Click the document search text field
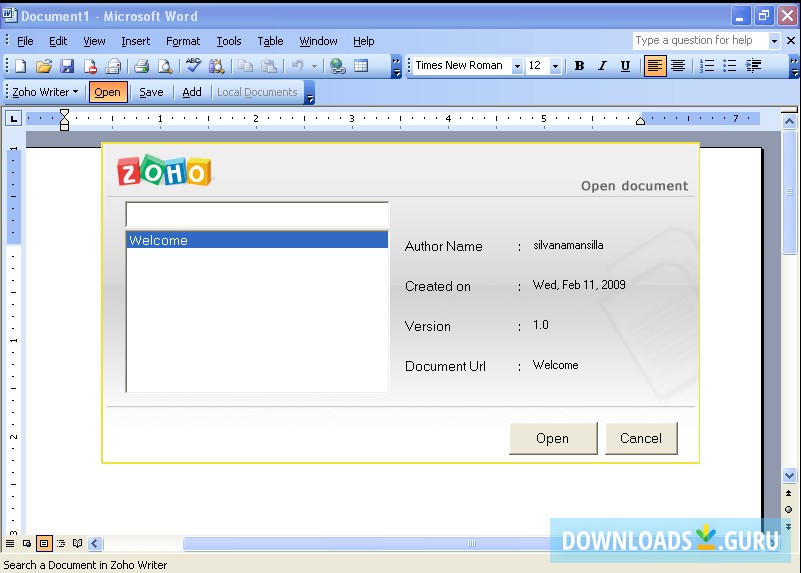 (x=257, y=214)
